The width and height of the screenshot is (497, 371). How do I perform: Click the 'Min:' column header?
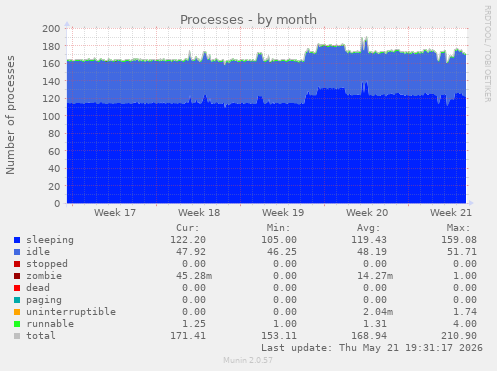coord(279,228)
